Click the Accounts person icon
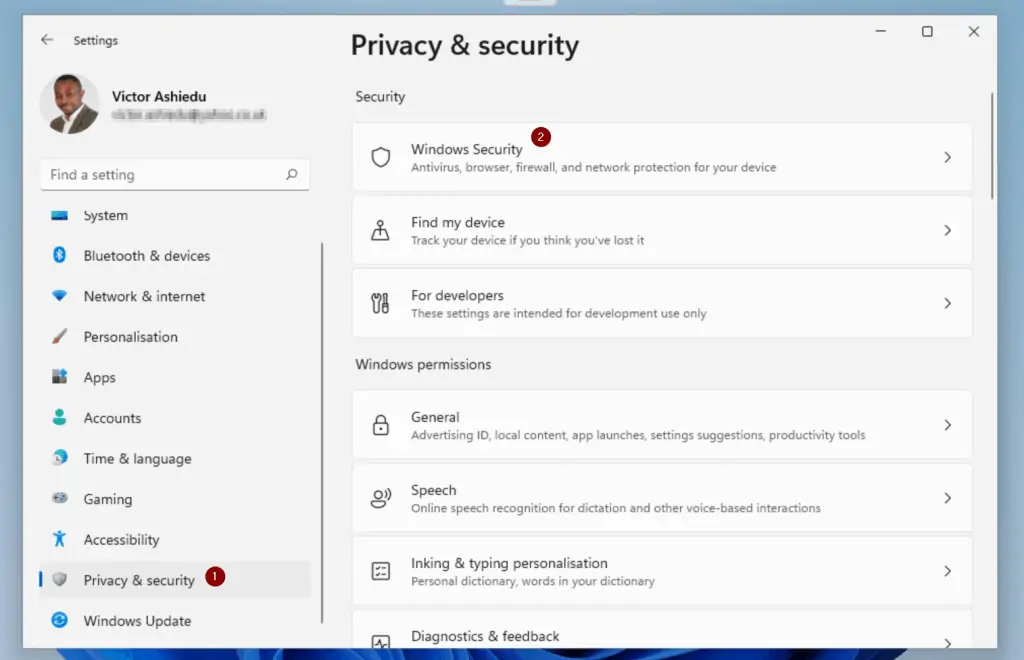1024x660 pixels. (x=59, y=417)
